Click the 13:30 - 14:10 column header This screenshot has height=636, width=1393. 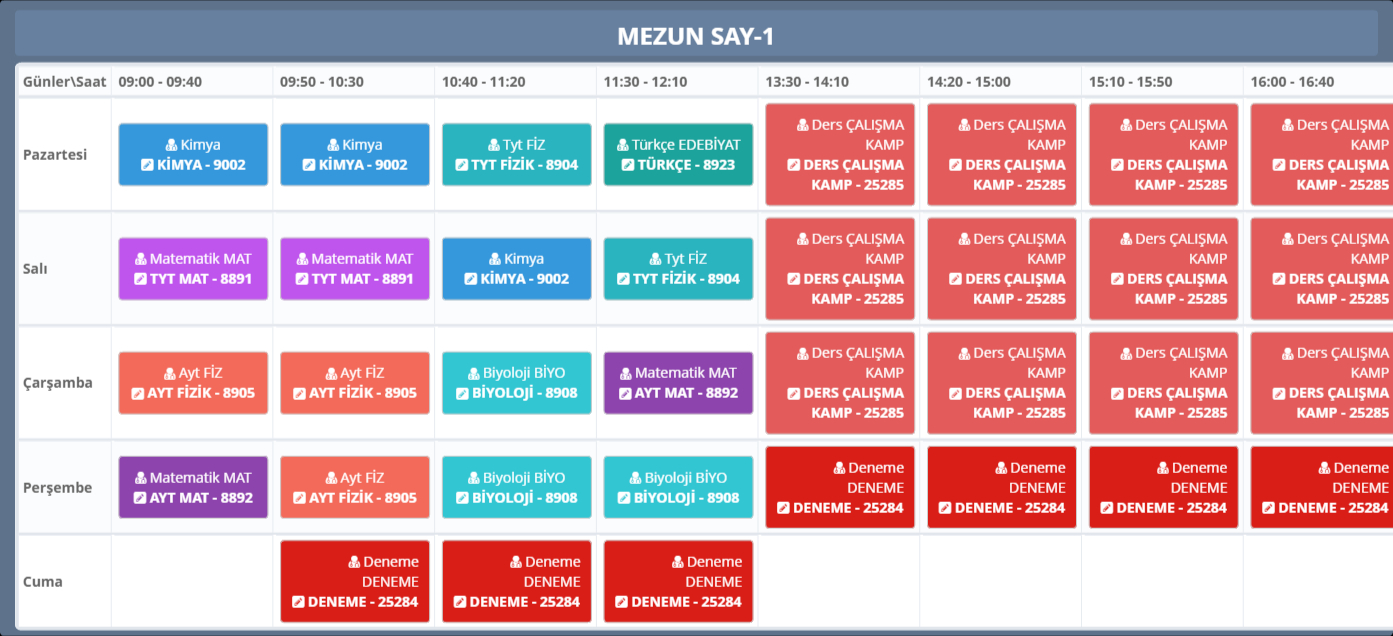(806, 82)
